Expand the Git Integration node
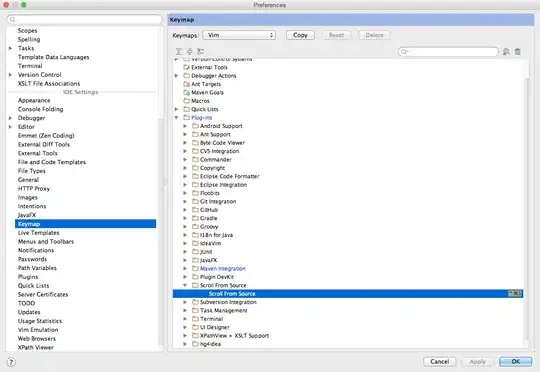This screenshot has width=540, height=372. (185, 202)
